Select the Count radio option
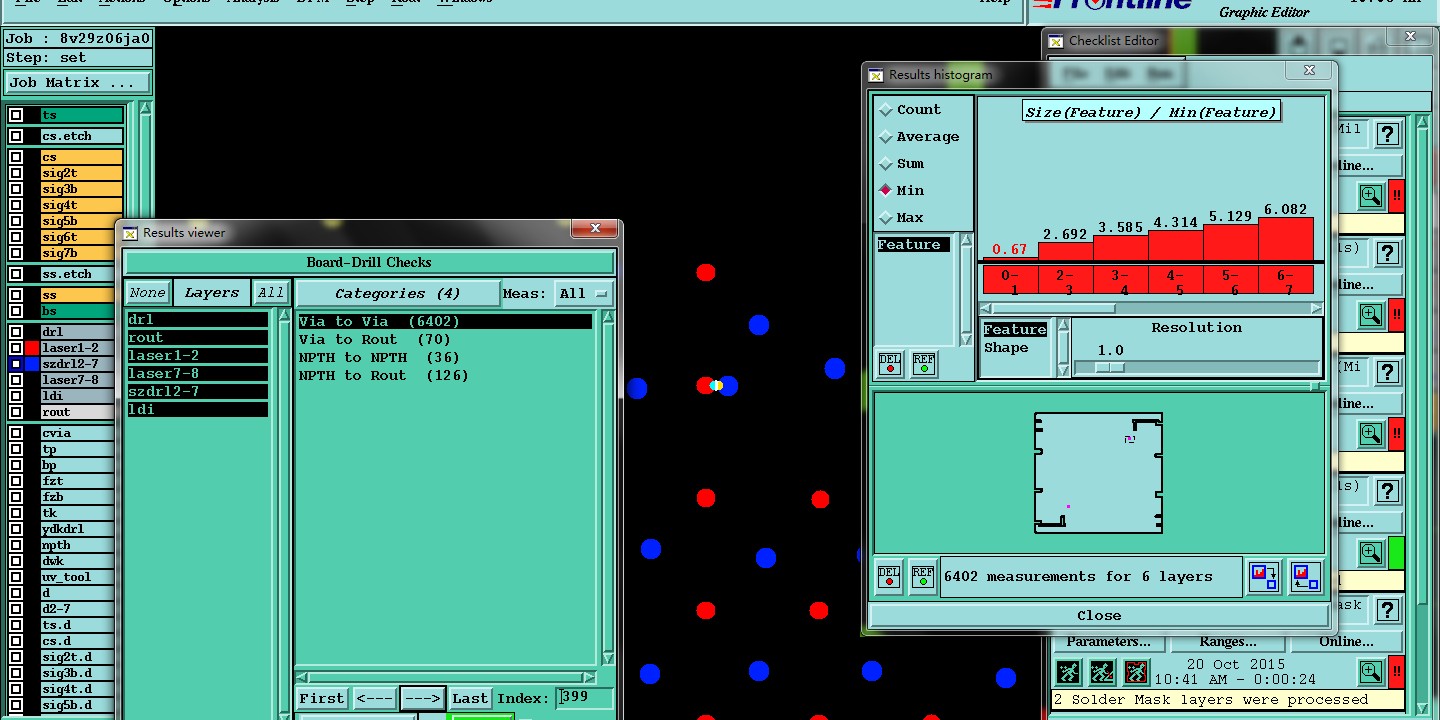1440x720 pixels. click(886, 110)
